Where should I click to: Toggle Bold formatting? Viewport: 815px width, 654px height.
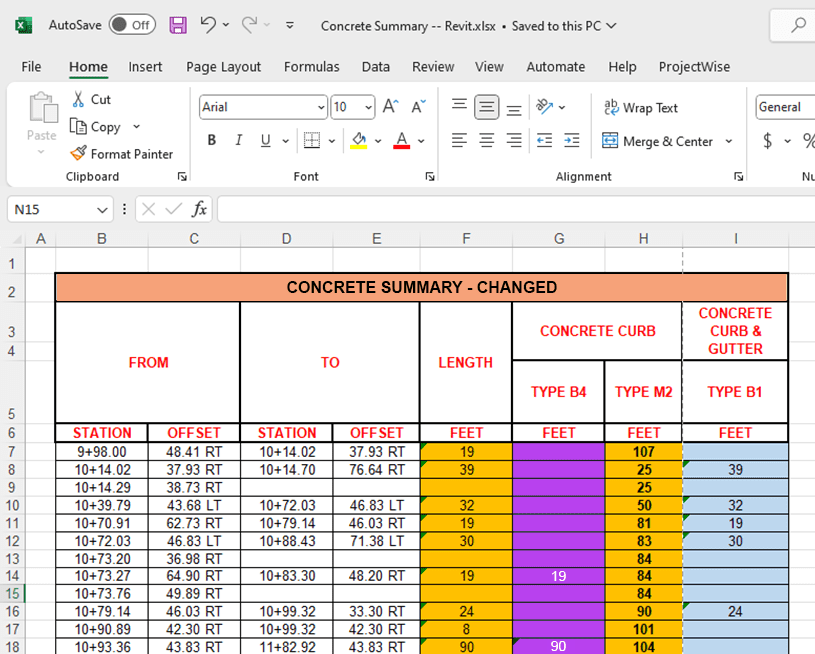pos(212,140)
